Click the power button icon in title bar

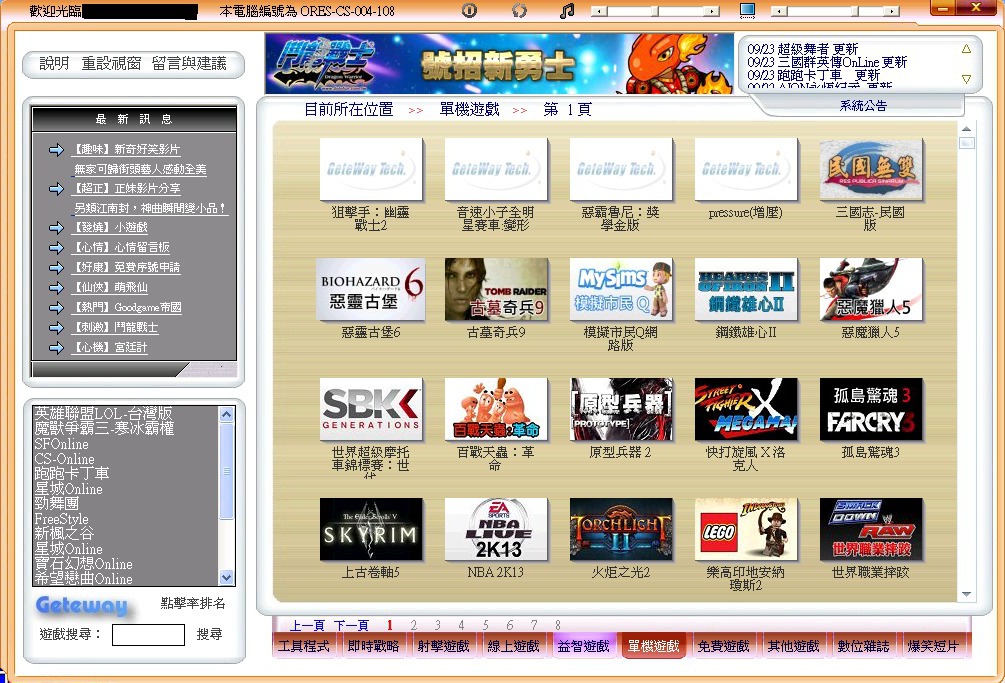[469, 10]
